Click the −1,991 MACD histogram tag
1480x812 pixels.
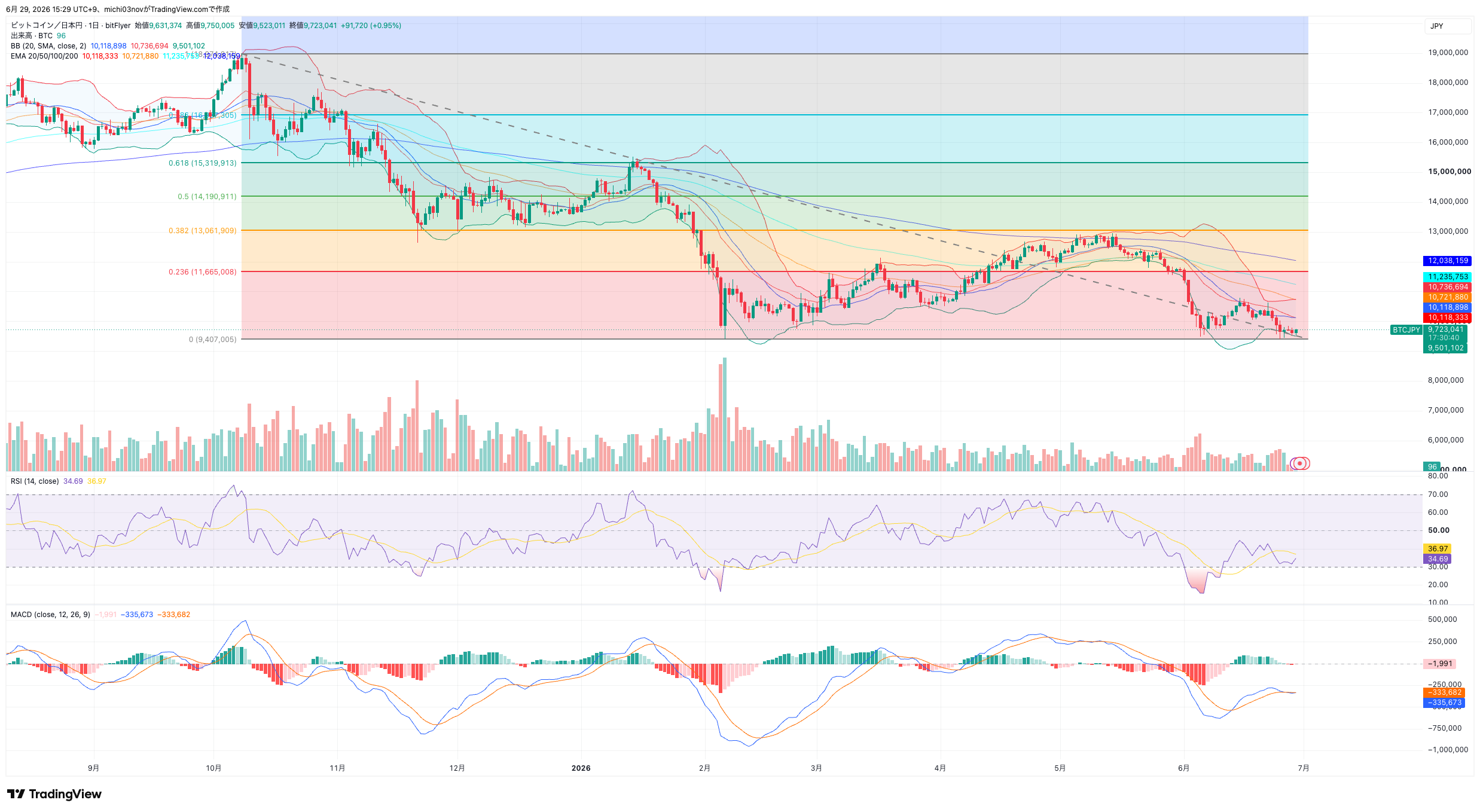tap(1440, 664)
